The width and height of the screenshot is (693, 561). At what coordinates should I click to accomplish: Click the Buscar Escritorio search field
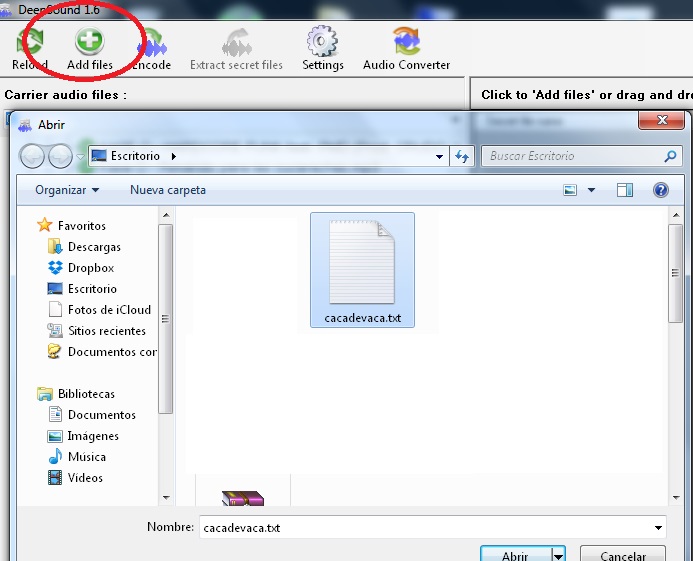pyautogui.click(x=572, y=156)
